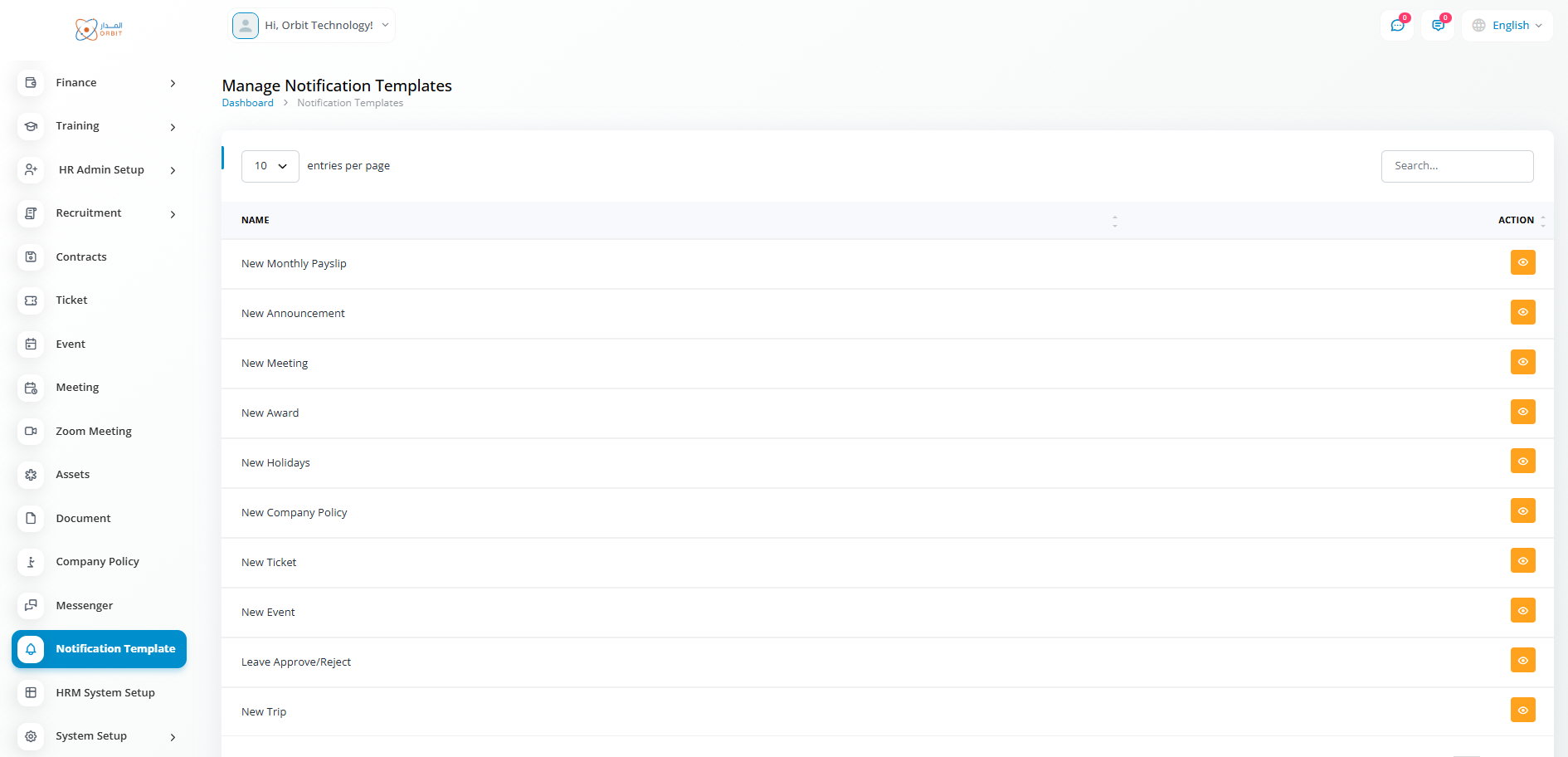View the Leave Approve/Reject template
1568x757 pixels.
pos(1522,661)
